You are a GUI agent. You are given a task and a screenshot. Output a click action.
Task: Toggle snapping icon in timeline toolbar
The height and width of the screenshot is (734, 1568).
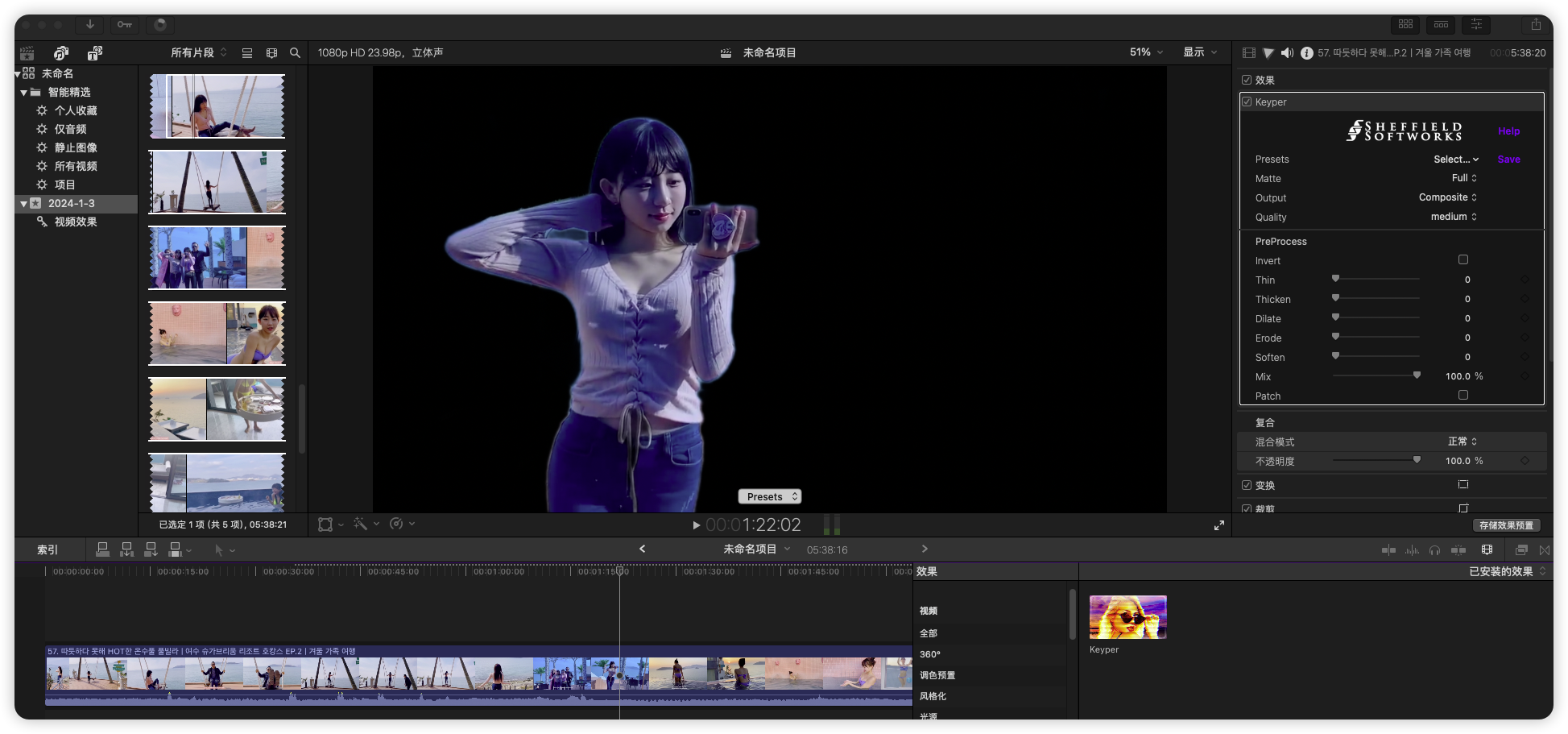coord(1458,550)
